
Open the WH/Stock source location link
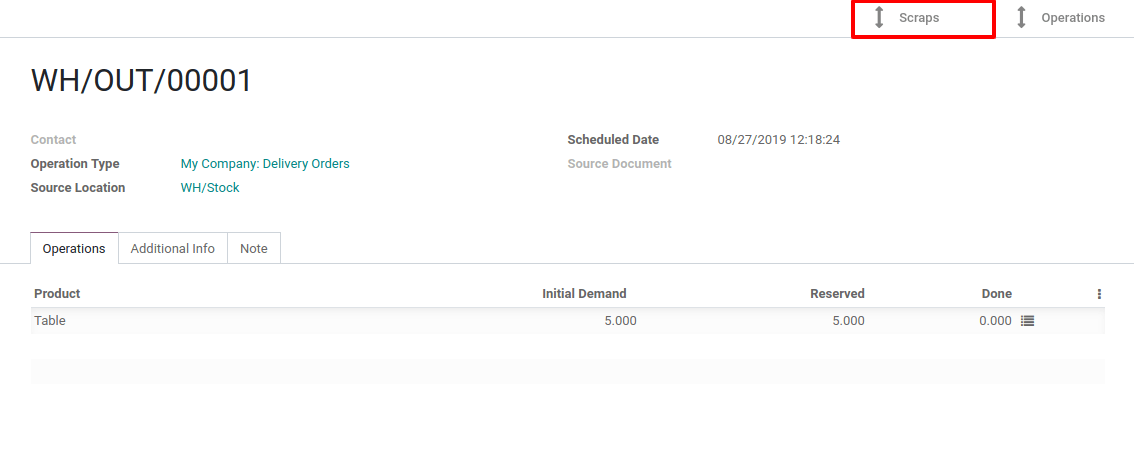click(210, 188)
